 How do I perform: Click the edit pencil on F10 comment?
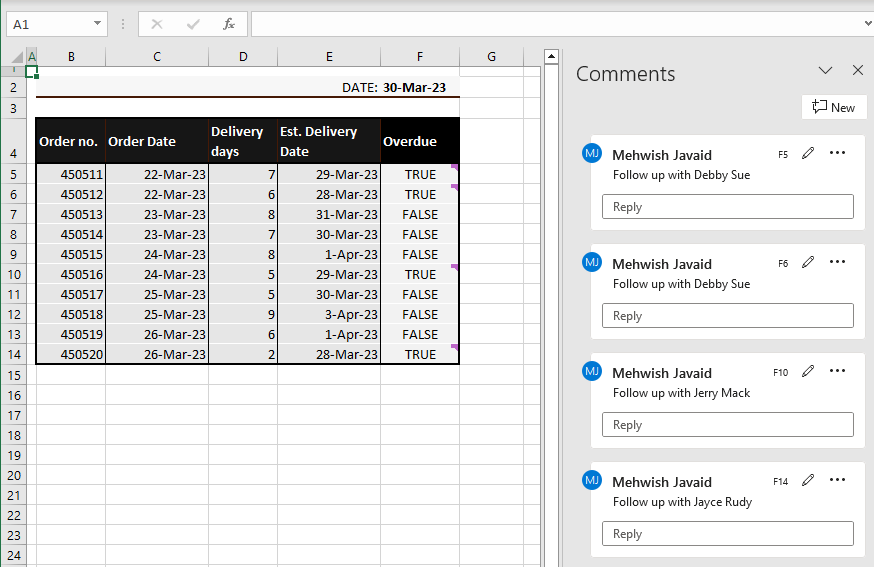pyautogui.click(x=808, y=371)
